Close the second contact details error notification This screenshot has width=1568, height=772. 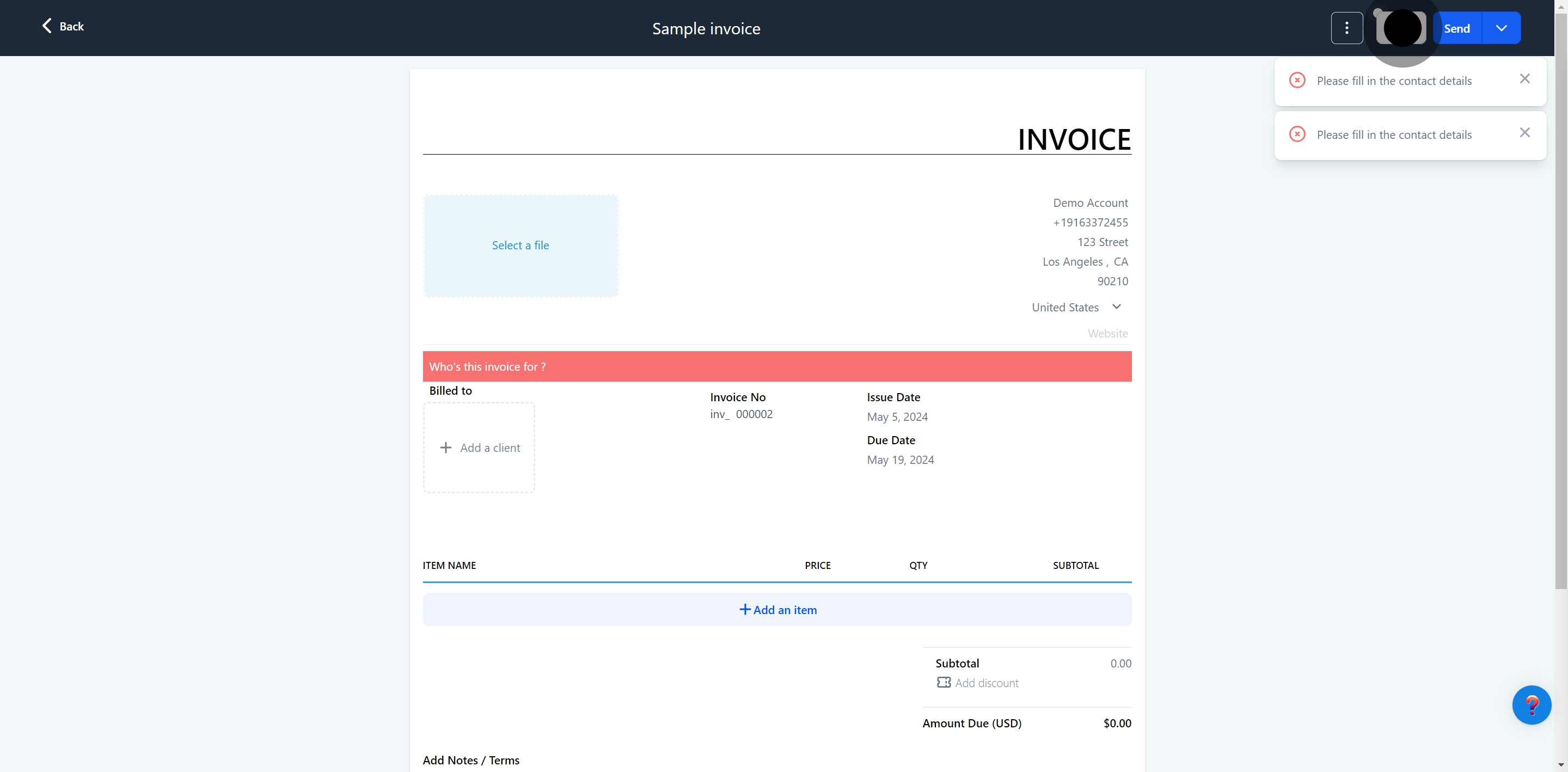pos(1524,133)
